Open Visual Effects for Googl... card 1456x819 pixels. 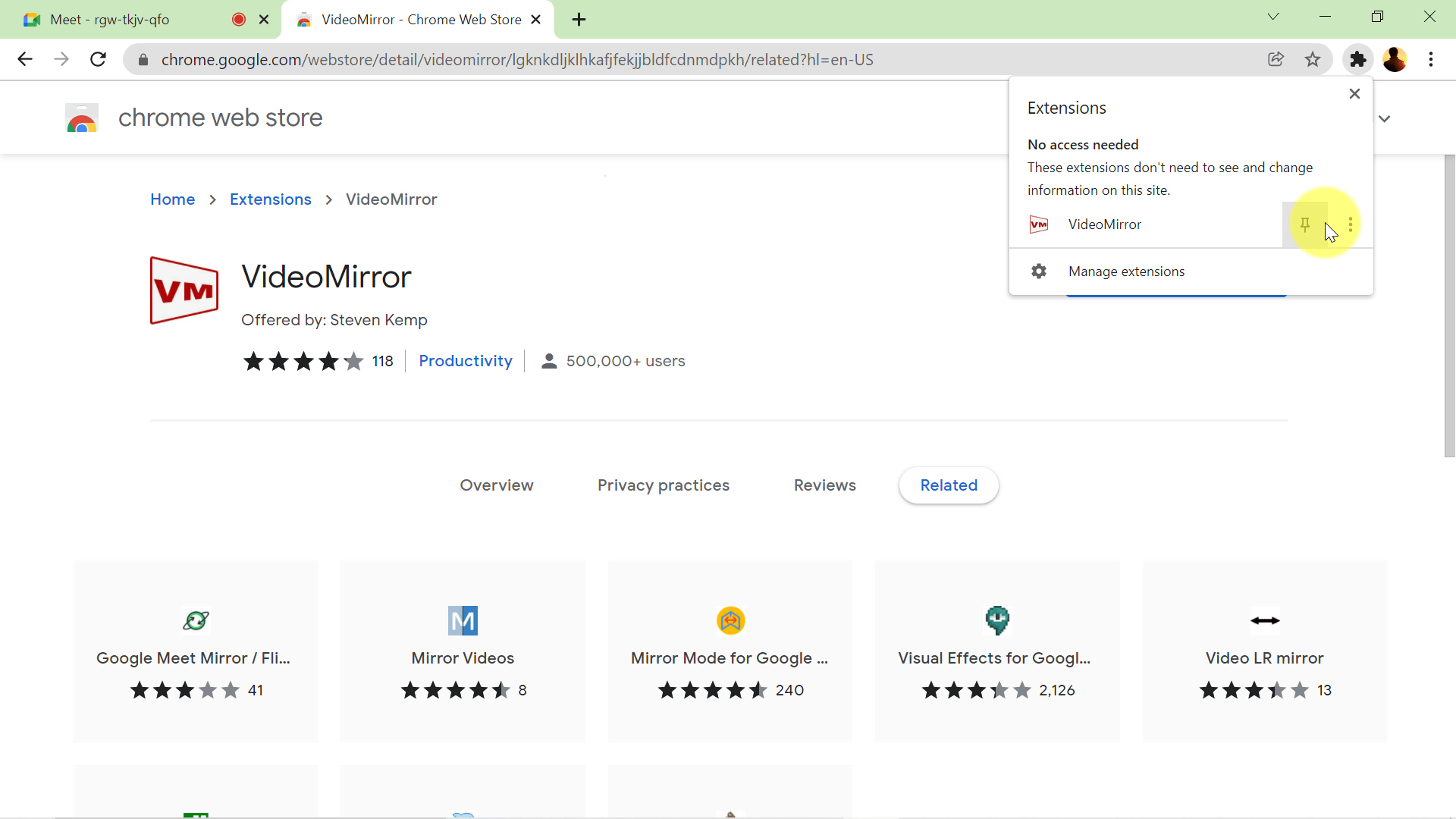(996, 651)
